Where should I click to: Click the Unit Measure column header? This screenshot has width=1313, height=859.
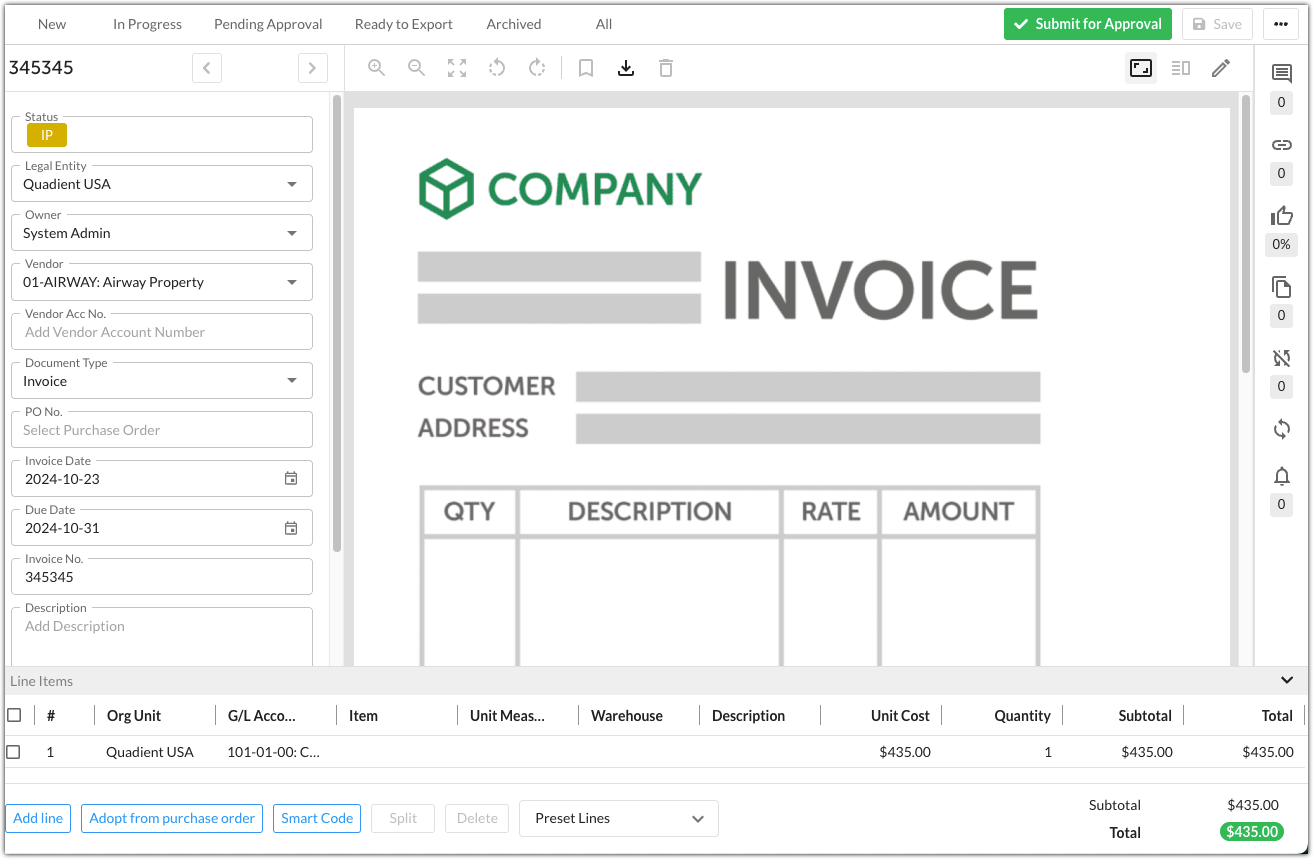click(x=508, y=715)
